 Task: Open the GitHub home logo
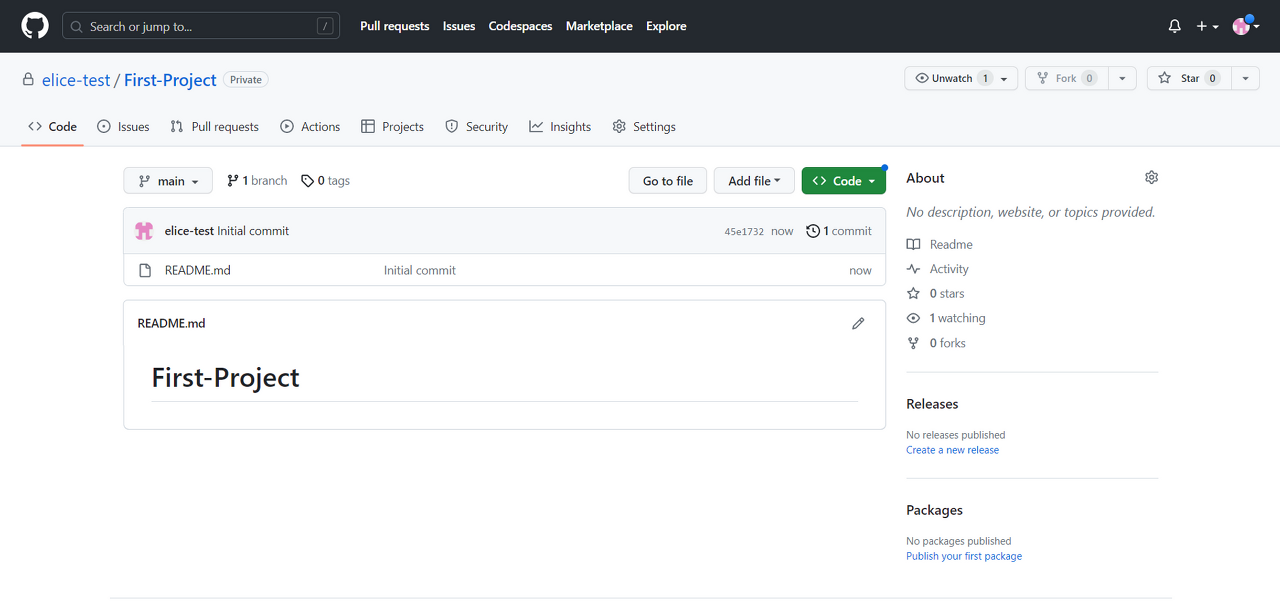coord(35,26)
